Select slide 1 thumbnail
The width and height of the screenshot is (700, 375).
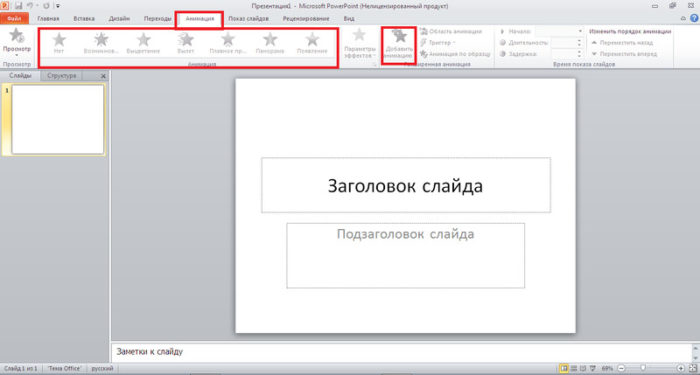click(58, 119)
